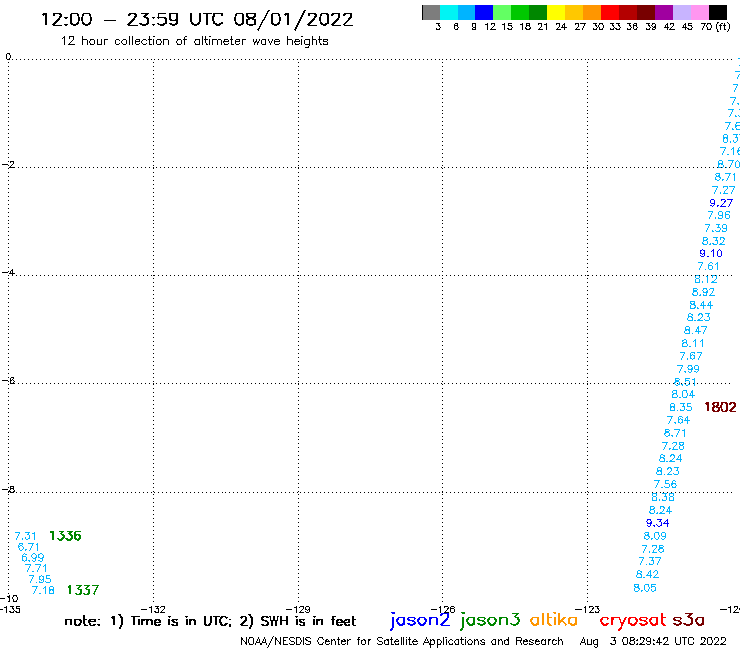
Task: Click the timestamp 'Aug 3 08:29:42 UTC 2022'
Action: pyautogui.click(x=653, y=642)
